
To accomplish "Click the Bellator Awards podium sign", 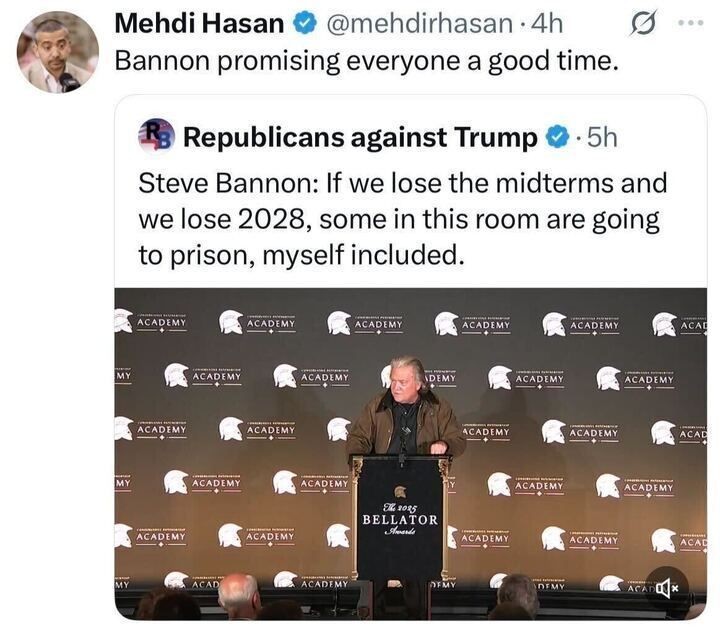I will tap(399, 517).
